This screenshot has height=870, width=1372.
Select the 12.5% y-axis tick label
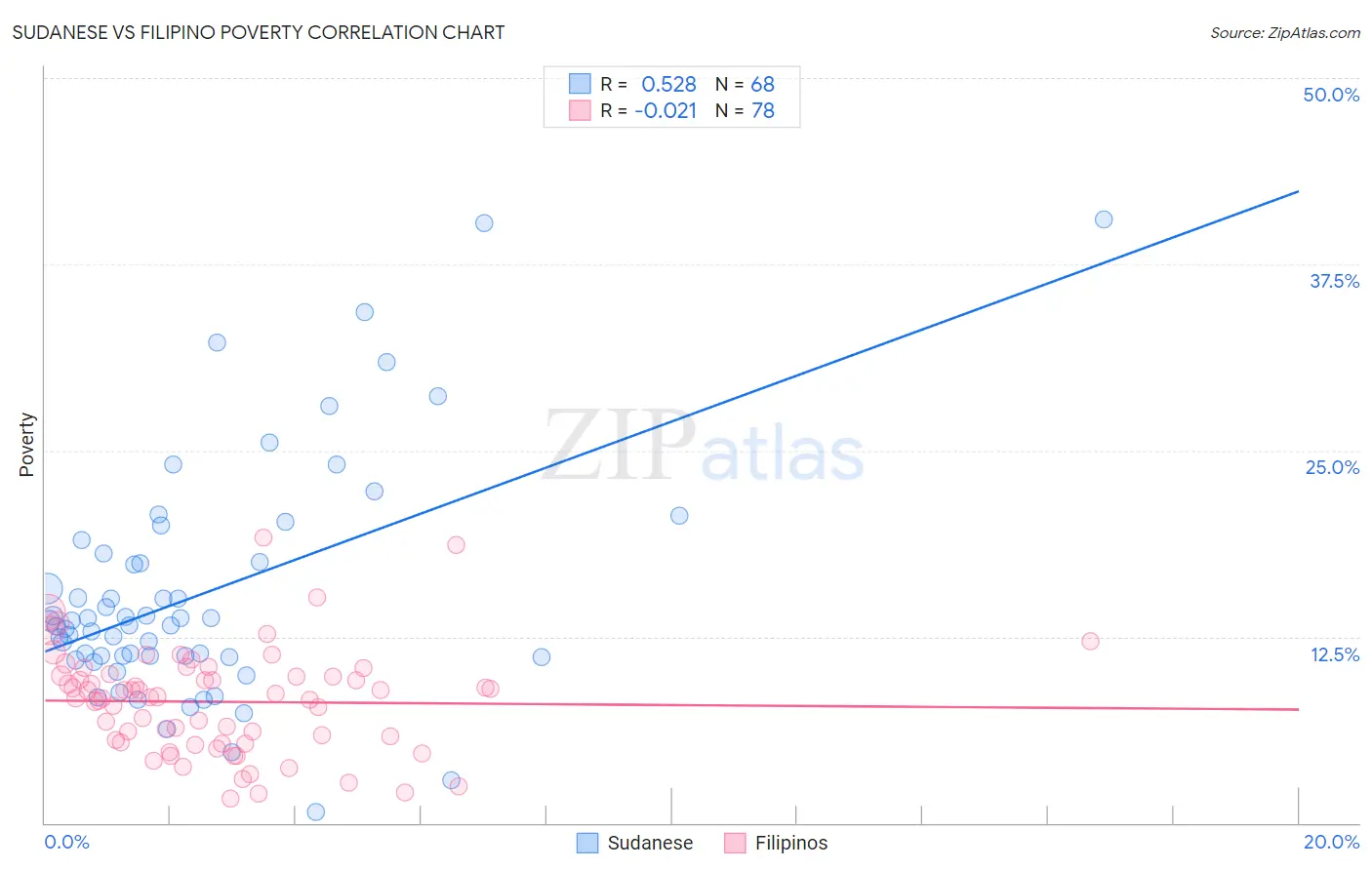click(x=1334, y=654)
